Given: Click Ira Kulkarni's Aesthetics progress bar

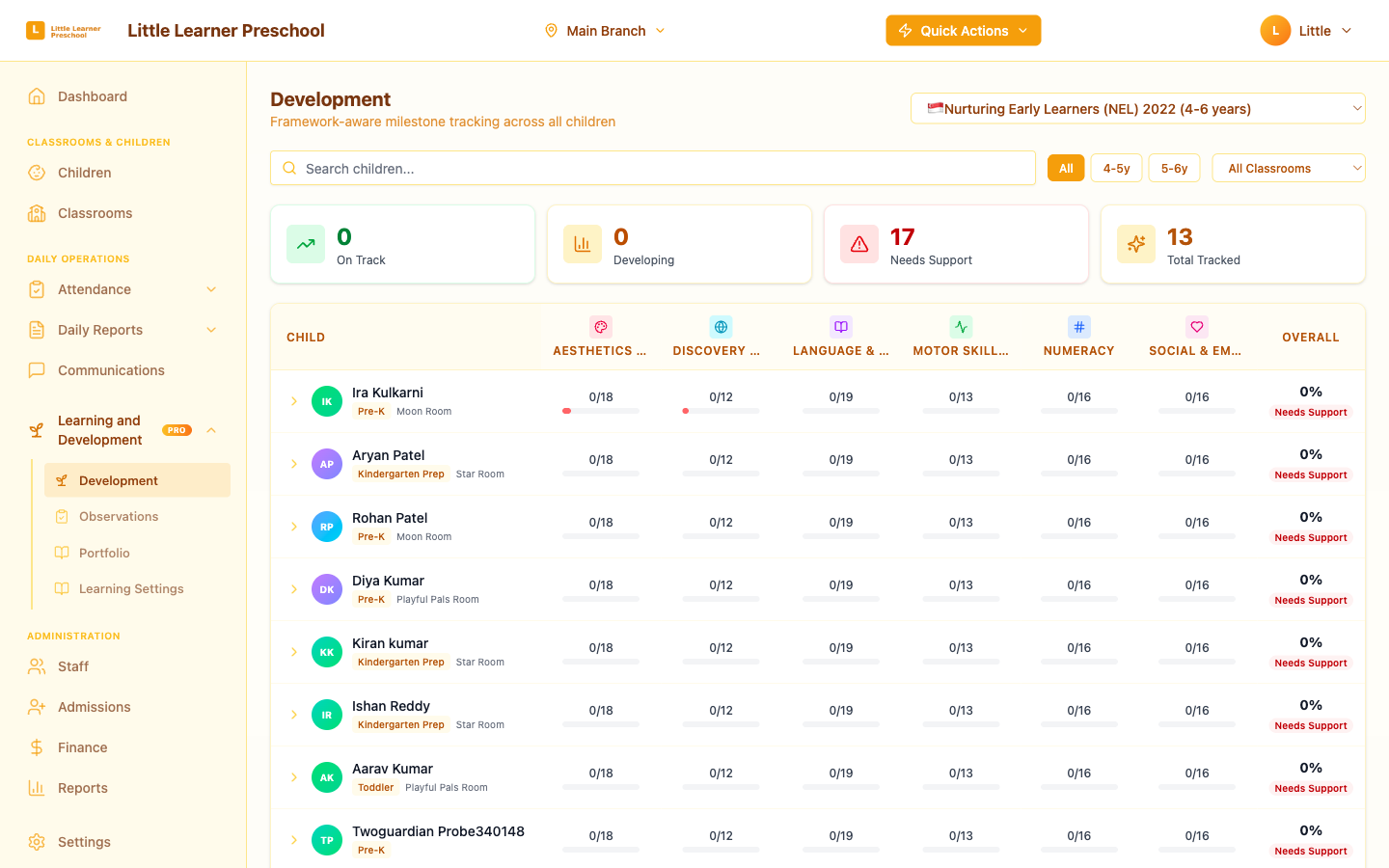Looking at the screenshot, I should coord(601,411).
